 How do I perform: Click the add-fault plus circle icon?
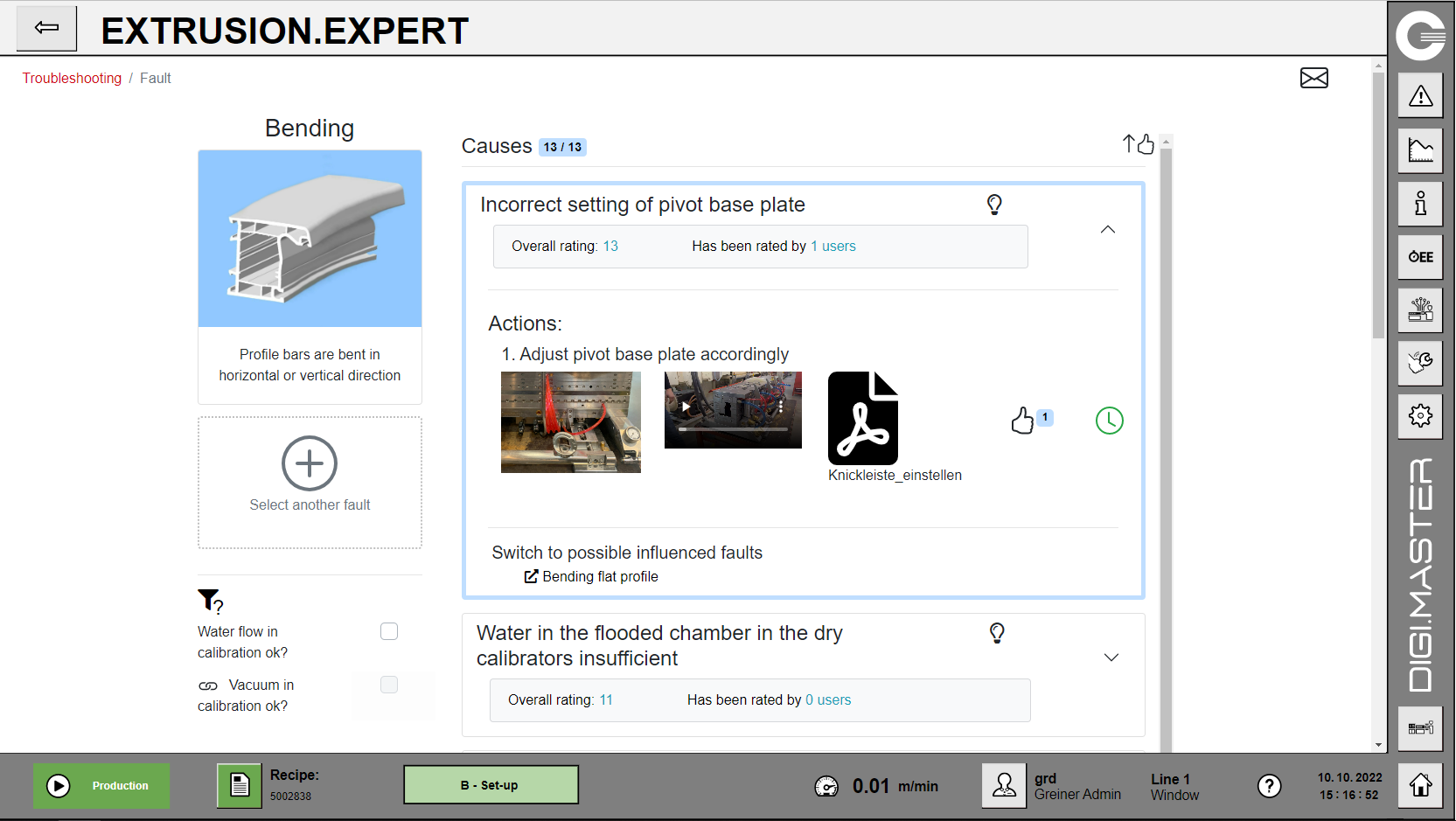(x=310, y=463)
